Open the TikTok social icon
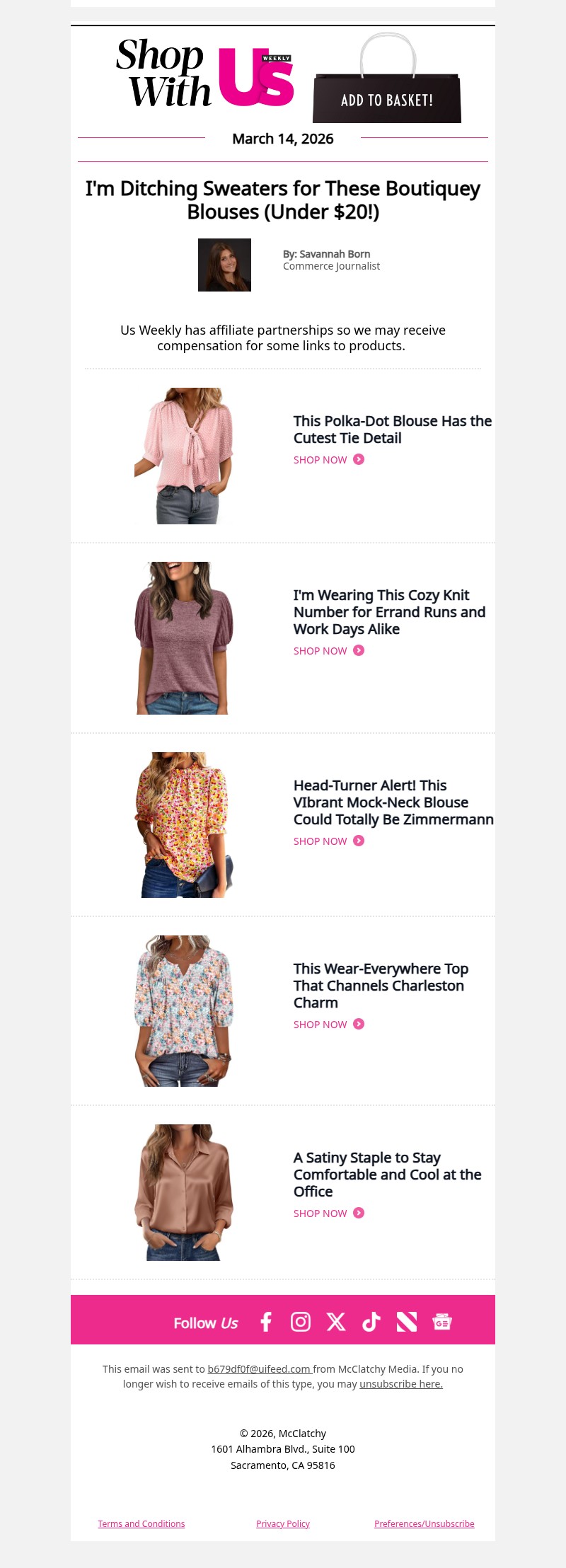Screen dimensions: 566x1568 [371, 1322]
